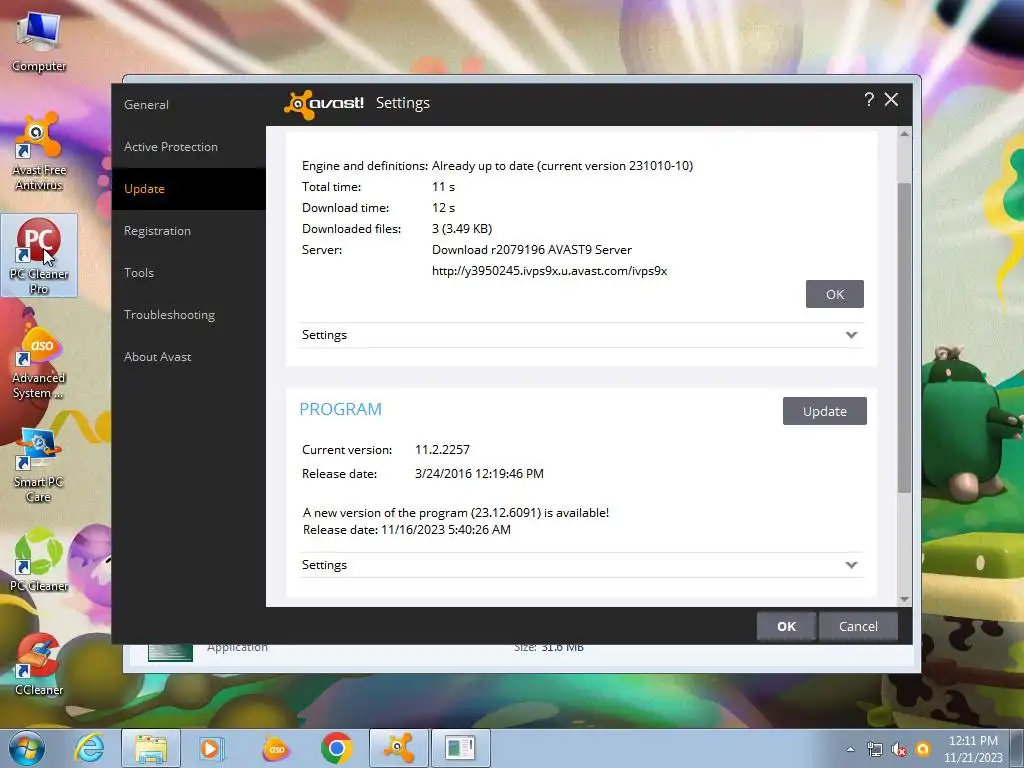Click the new version available notice
This screenshot has width=1024, height=768.
456,513
